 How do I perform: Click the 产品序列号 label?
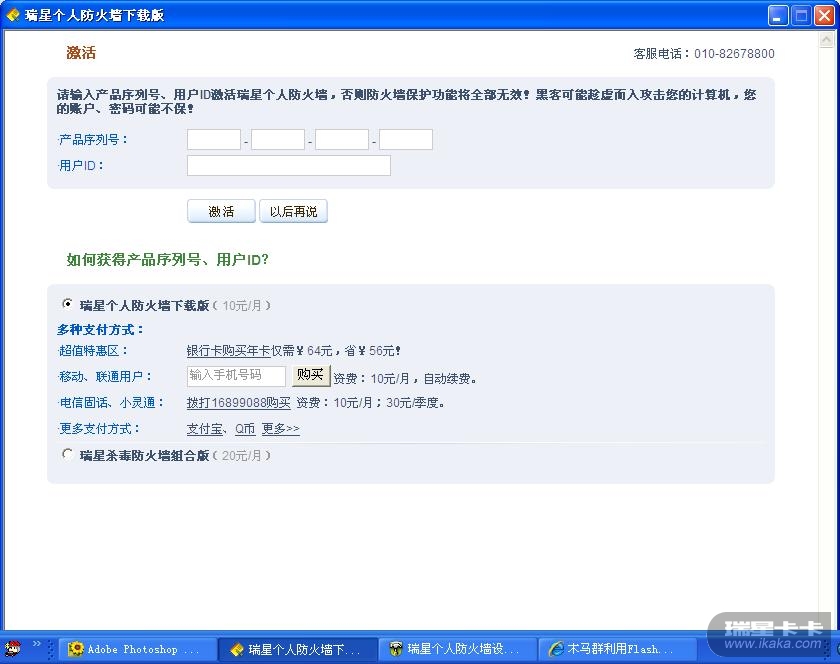point(93,140)
